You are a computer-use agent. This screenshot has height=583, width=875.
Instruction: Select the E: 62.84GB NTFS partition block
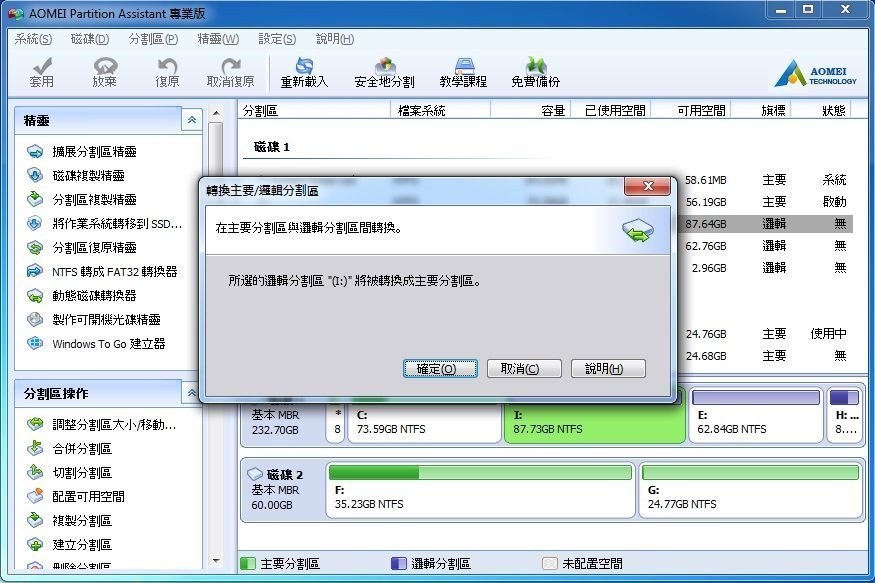coord(756,416)
